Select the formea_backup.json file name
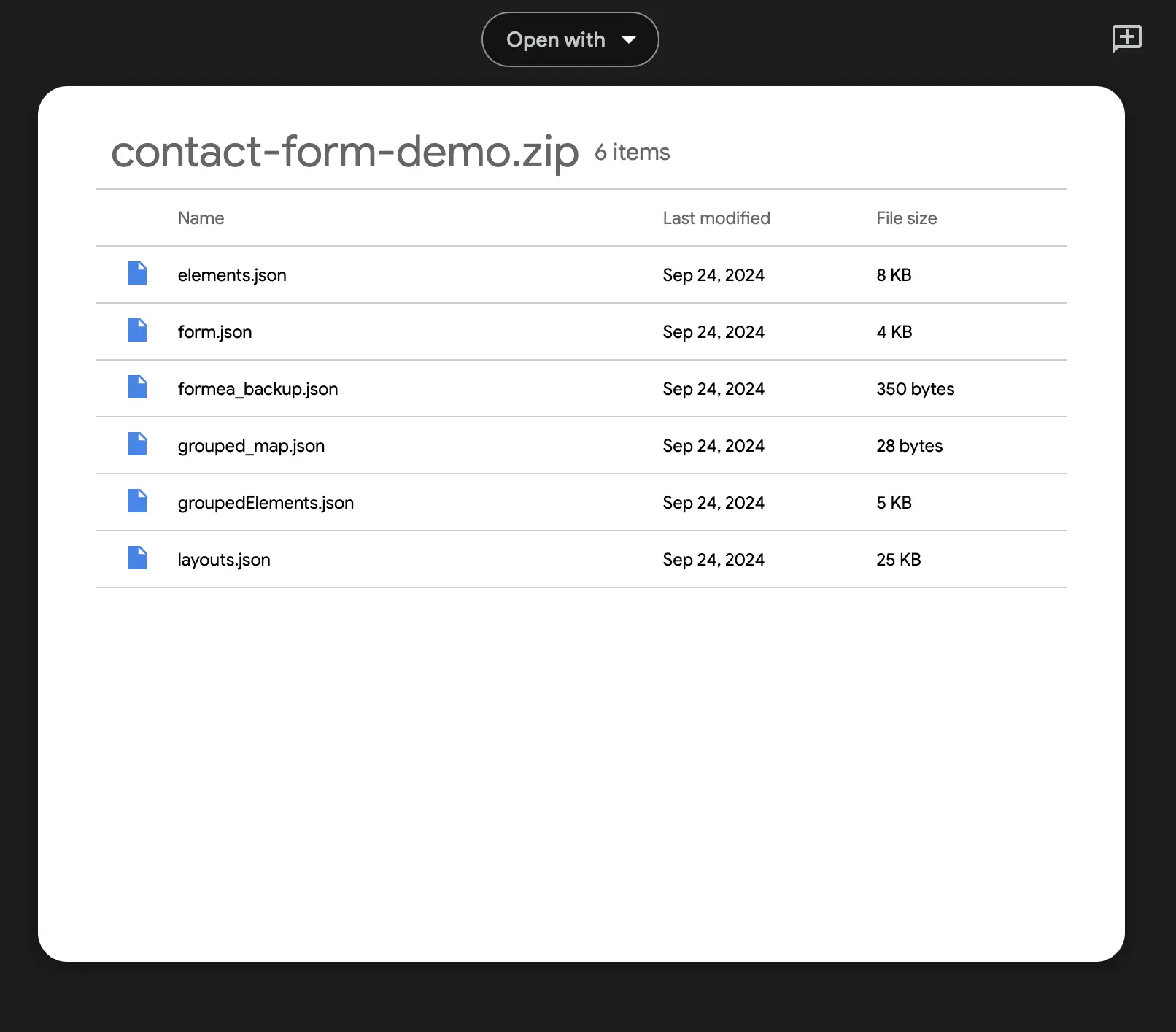 (x=258, y=389)
